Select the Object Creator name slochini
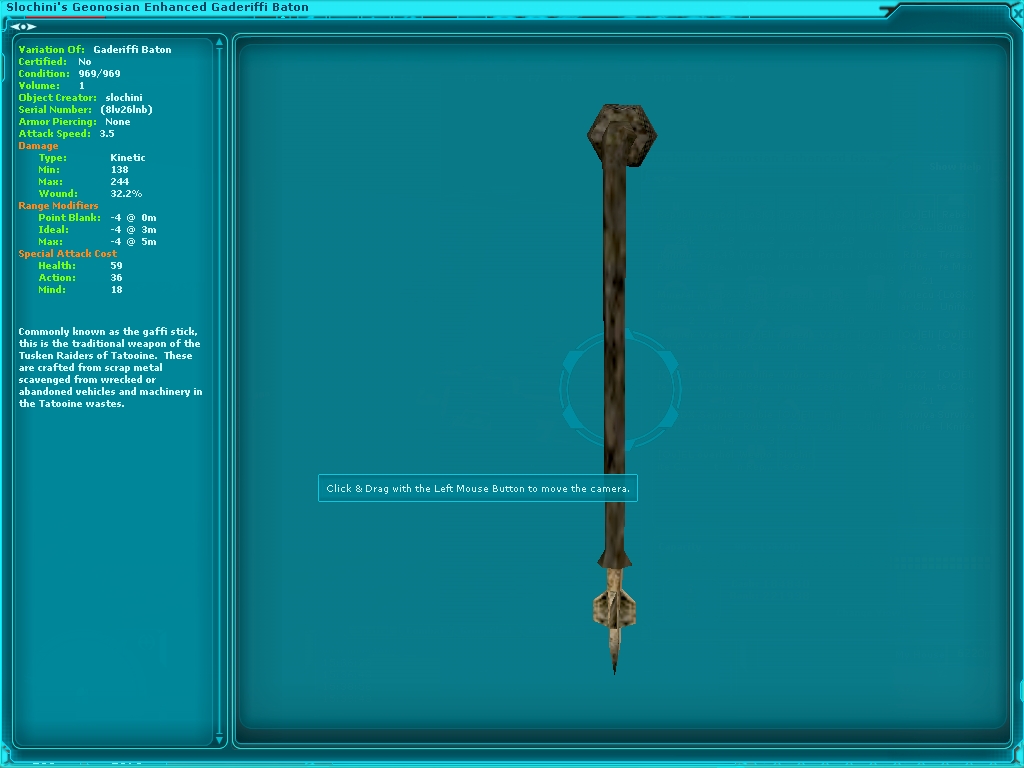The height and width of the screenshot is (768, 1024). pyautogui.click(x=124, y=98)
